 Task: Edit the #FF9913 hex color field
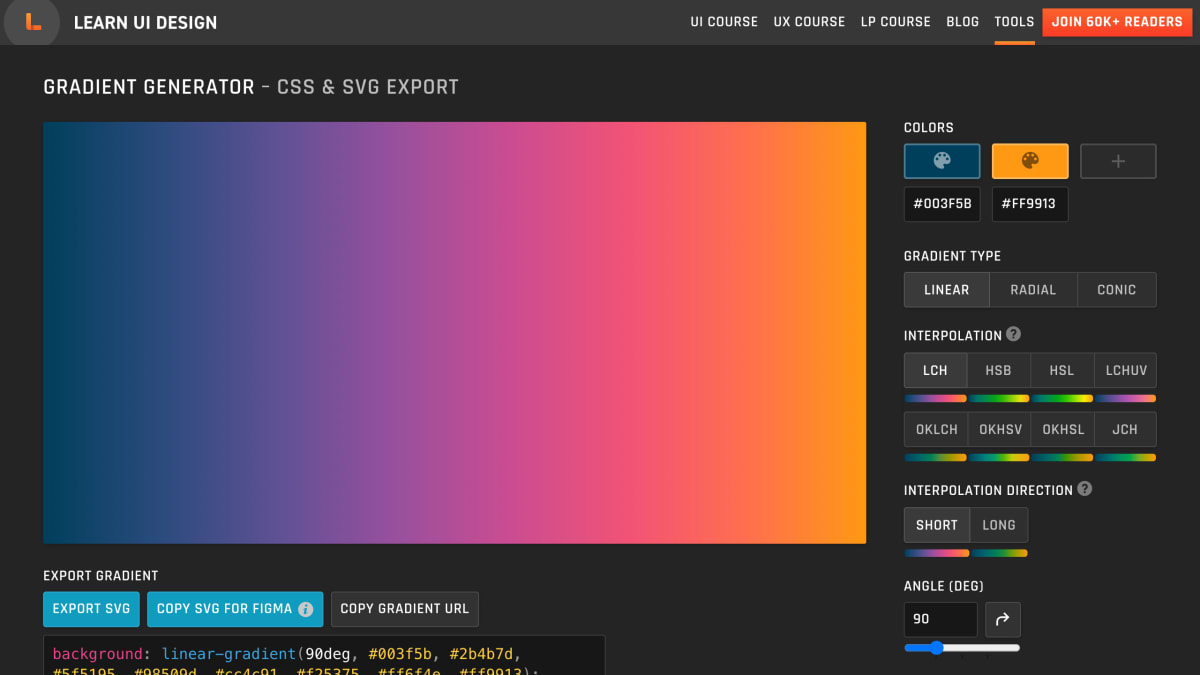point(1030,204)
